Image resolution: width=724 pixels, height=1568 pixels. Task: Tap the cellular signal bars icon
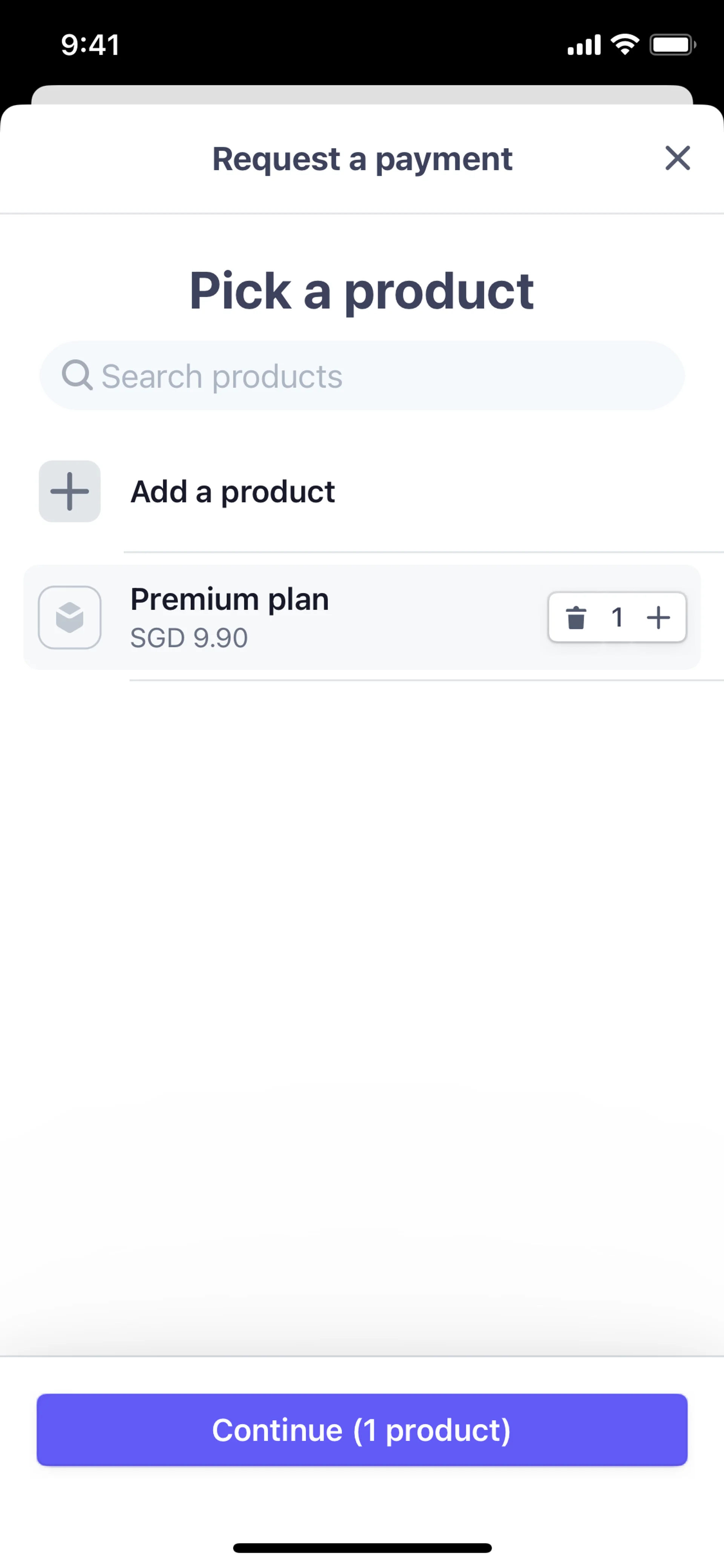[x=583, y=45]
